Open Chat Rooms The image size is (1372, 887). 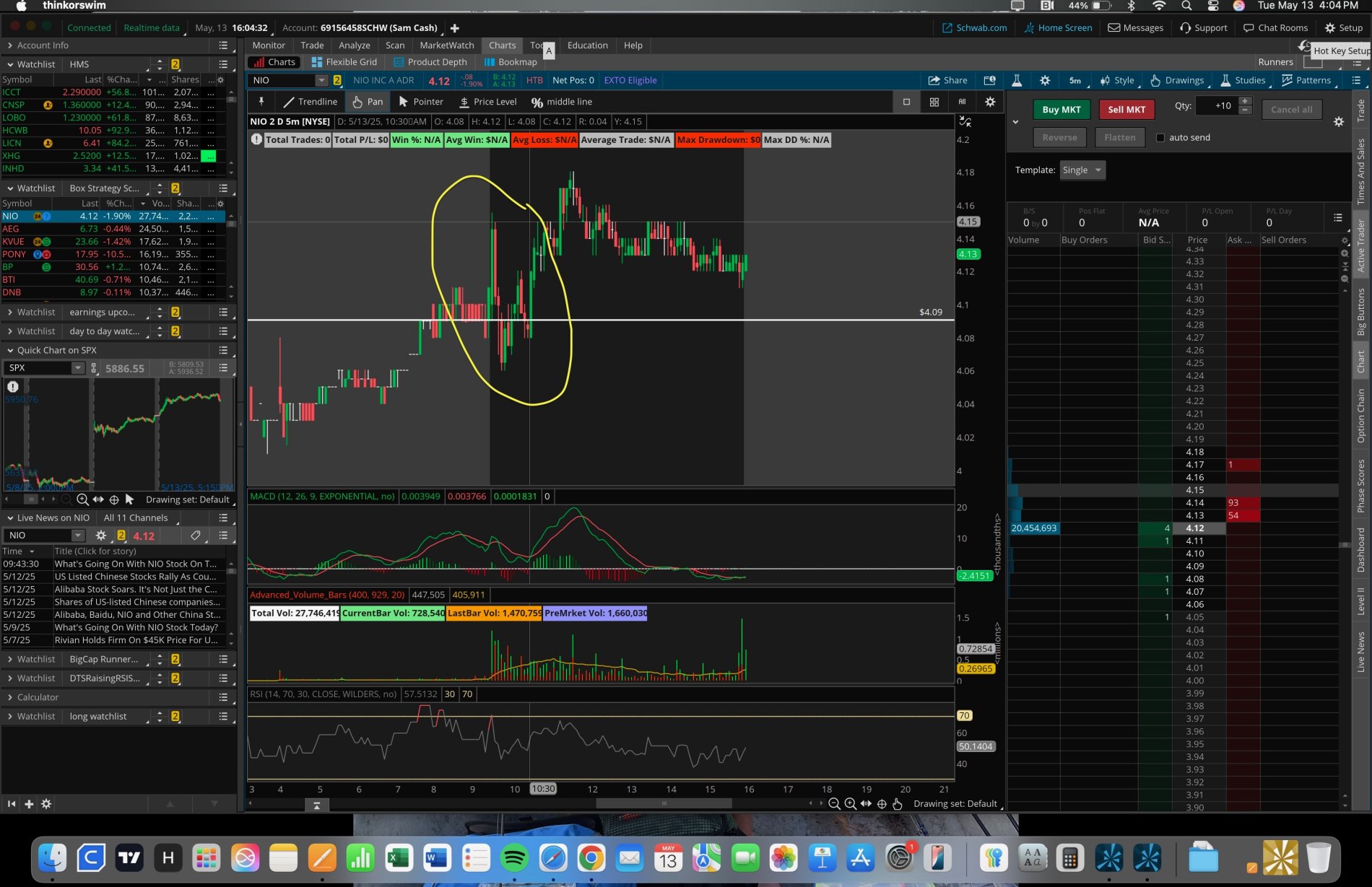coord(1275,28)
